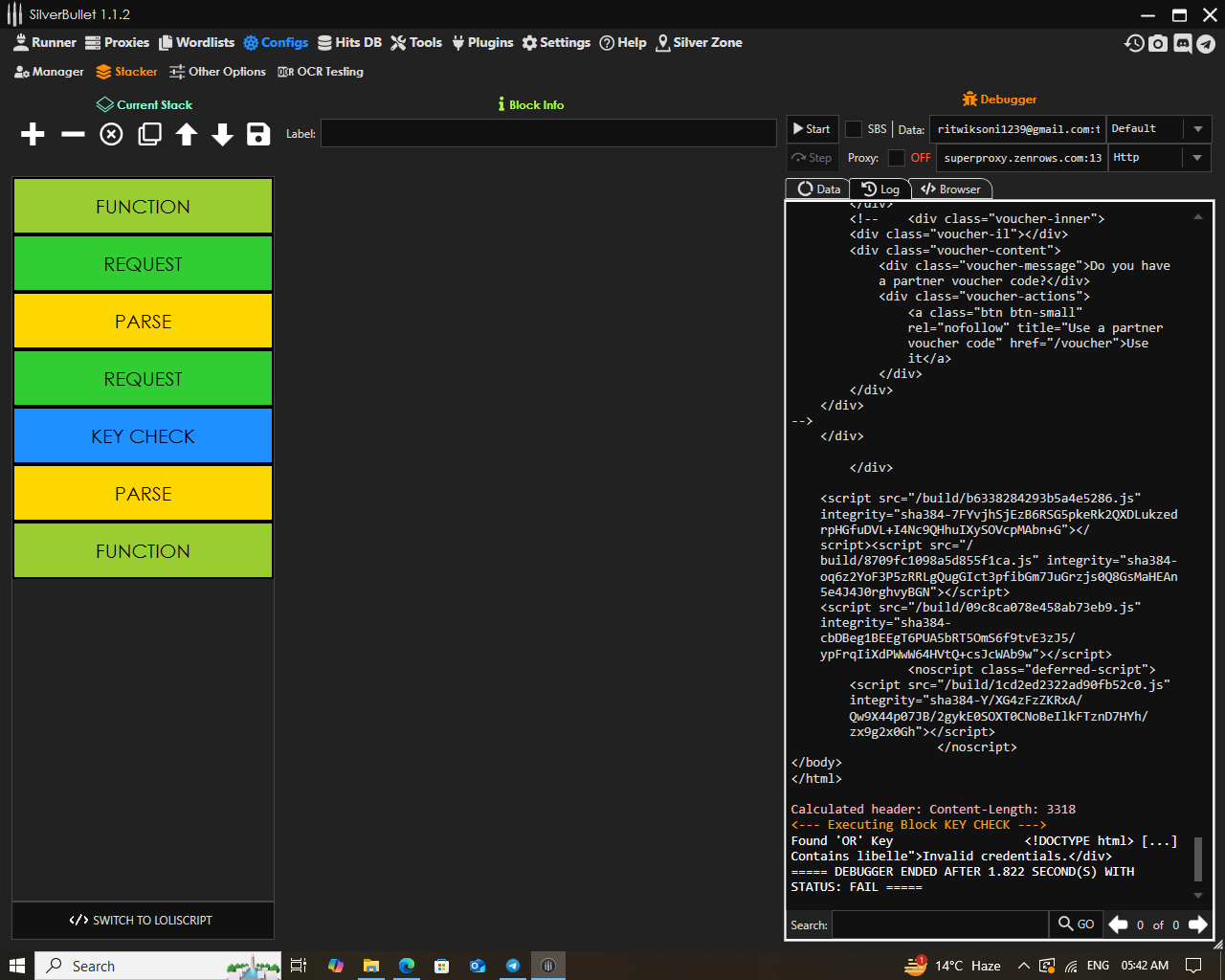This screenshot has height=980, width=1225.
Task: Select the KEY CHECK block
Action: [143, 436]
